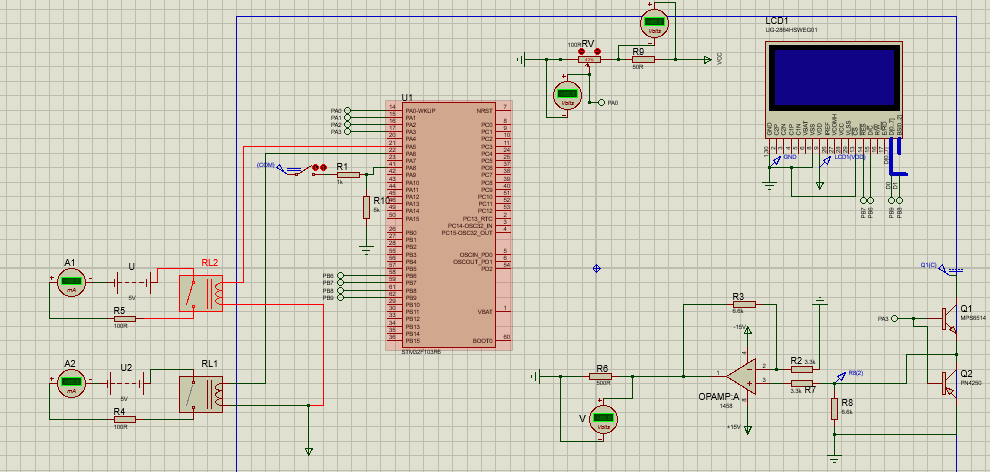
Task: Select transistor Q1
Action: click(x=949, y=318)
